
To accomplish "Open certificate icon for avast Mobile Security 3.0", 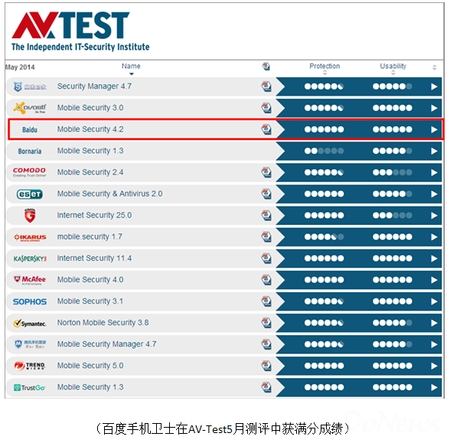I will tap(266, 108).
